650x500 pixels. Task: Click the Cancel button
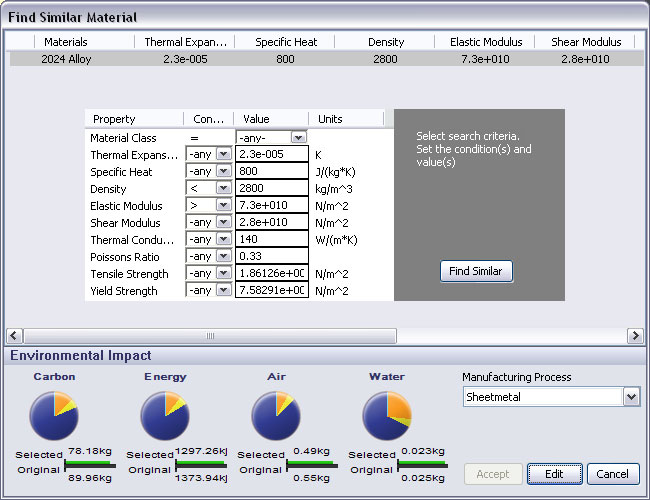(613, 474)
